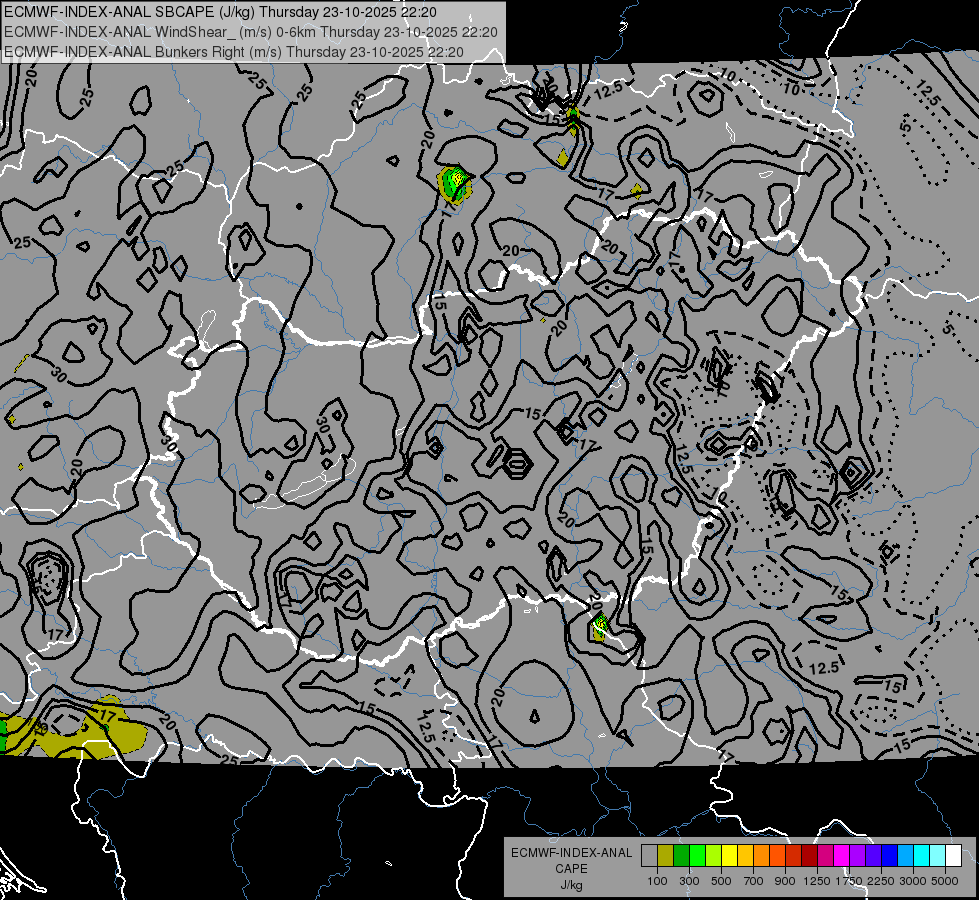This screenshot has height=900, width=979.
Task: Click the WindShear 0-6km title line
Action: [x=250, y=32]
